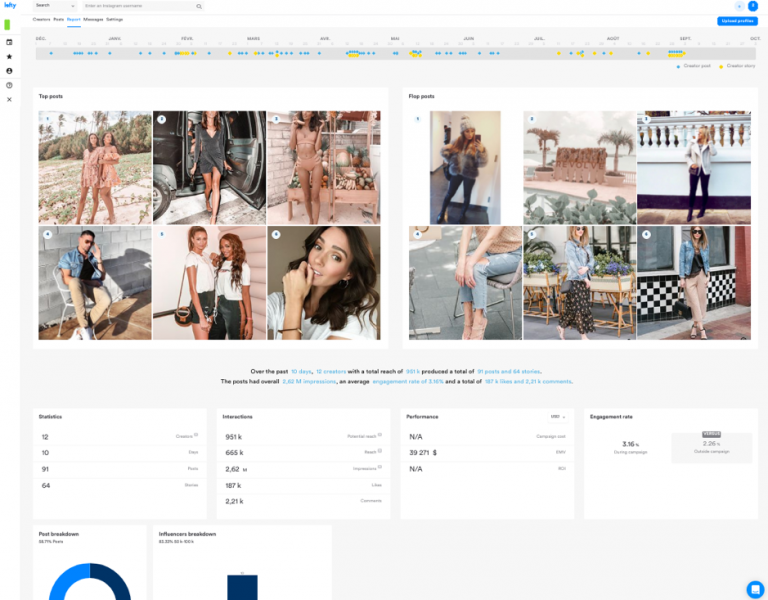Switch to the Posts tab
Viewport: 768px width, 600px height.
point(58,20)
